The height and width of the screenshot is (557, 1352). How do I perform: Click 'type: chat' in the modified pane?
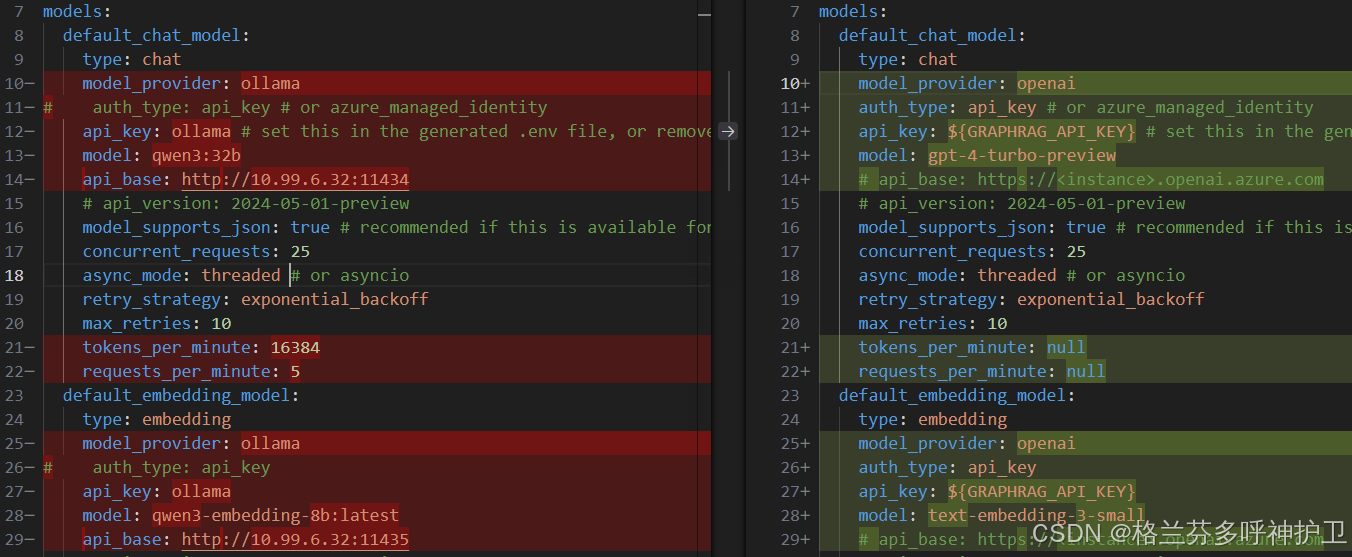pyautogui.click(x=908, y=59)
